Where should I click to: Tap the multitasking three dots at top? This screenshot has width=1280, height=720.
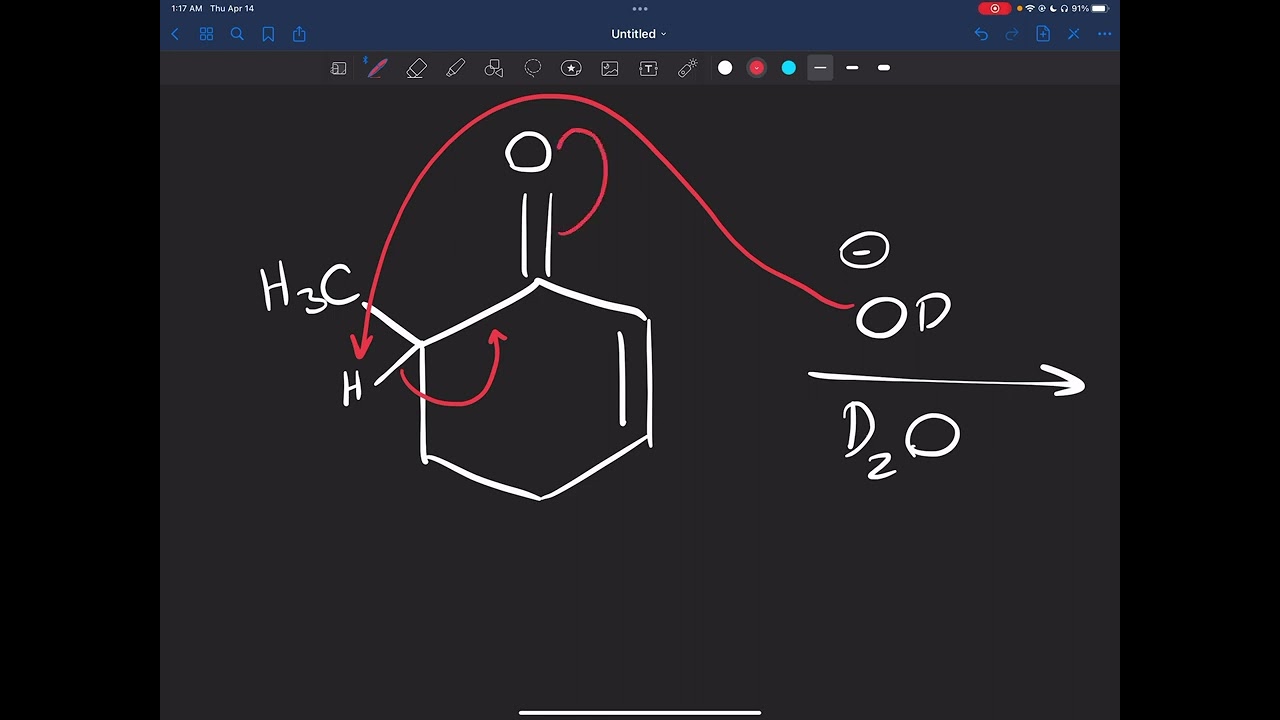pos(640,8)
